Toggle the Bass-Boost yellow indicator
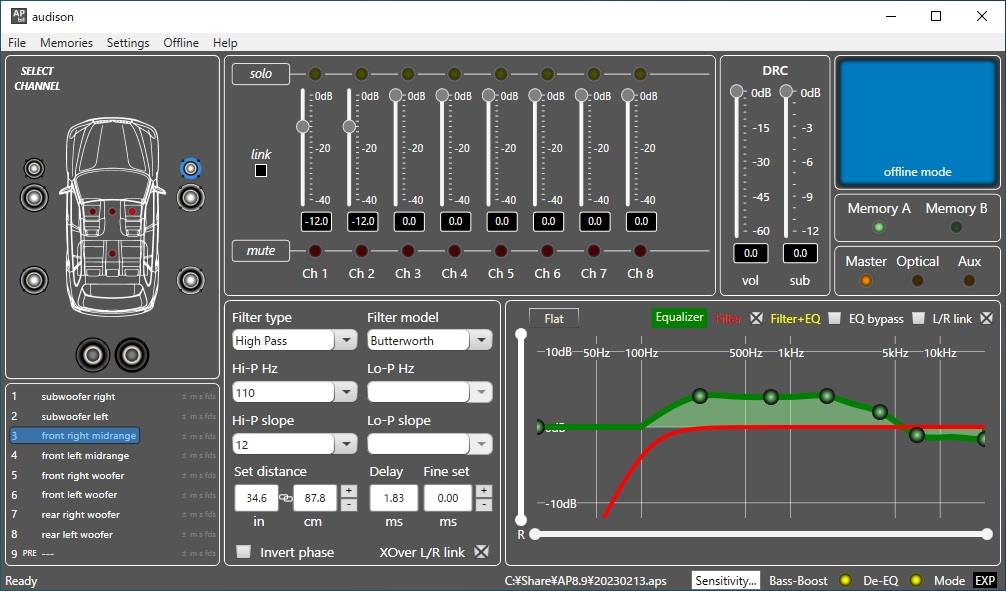1006x591 pixels. [846, 580]
